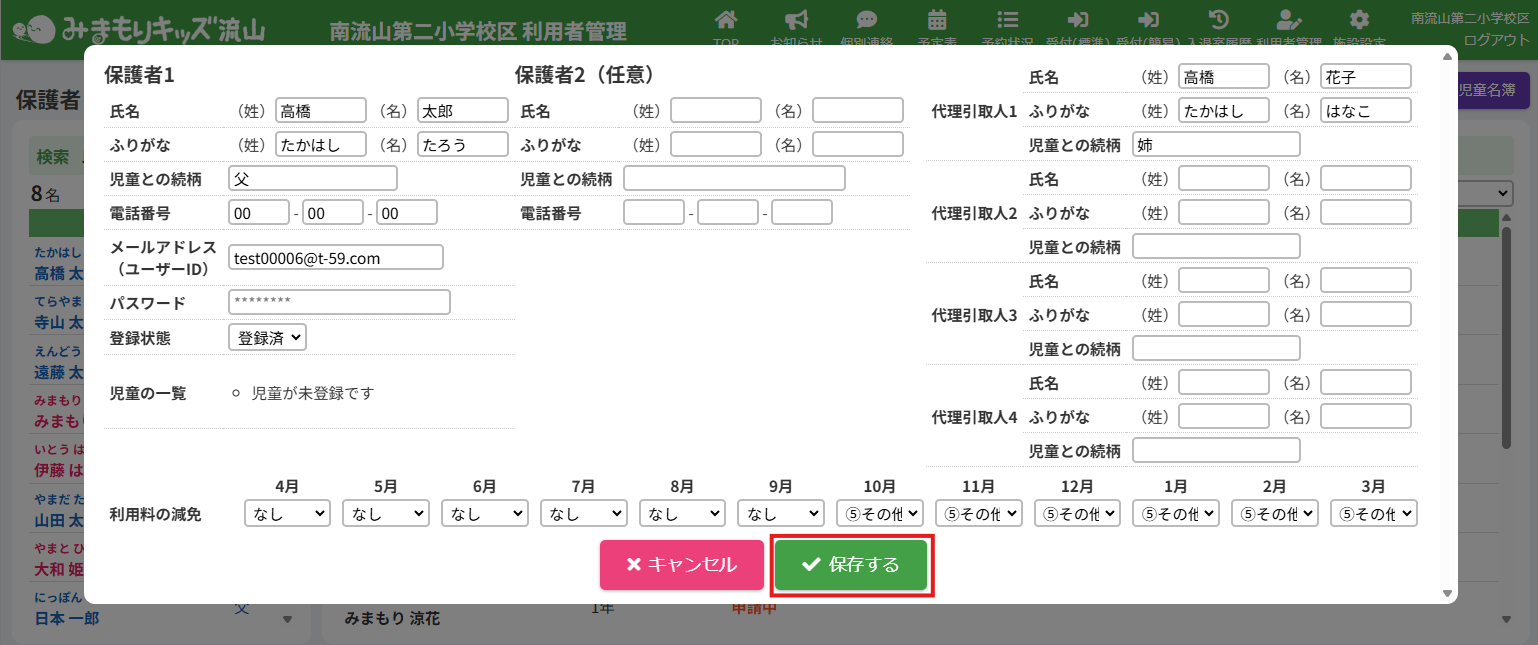Image resolution: width=1538 pixels, height=645 pixels.
Task: Expand the 4月 fee reduction dropdown
Action: tap(287, 513)
